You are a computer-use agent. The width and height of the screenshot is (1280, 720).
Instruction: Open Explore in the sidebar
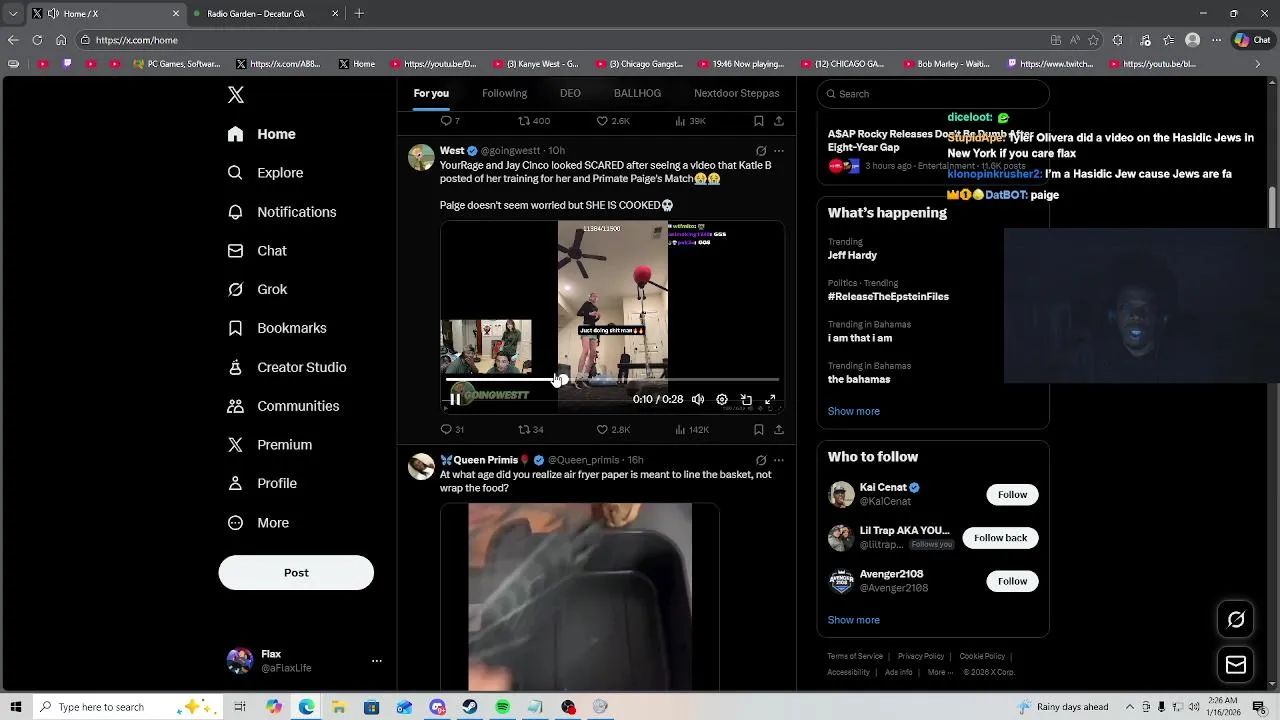[x=265, y=173]
